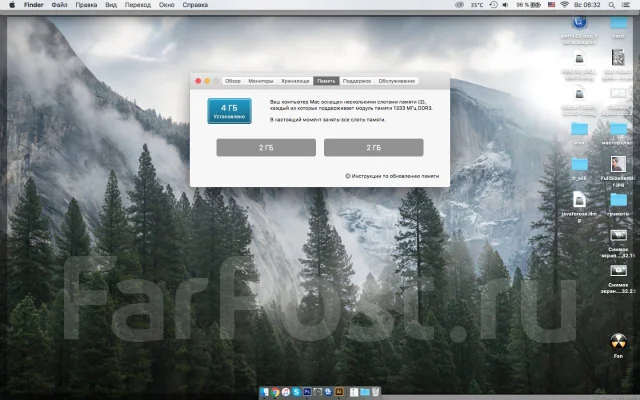Select the Fan app icon on desktop
Image resolution: width=640 pixels, height=400 pixels.
click(618, 342)
